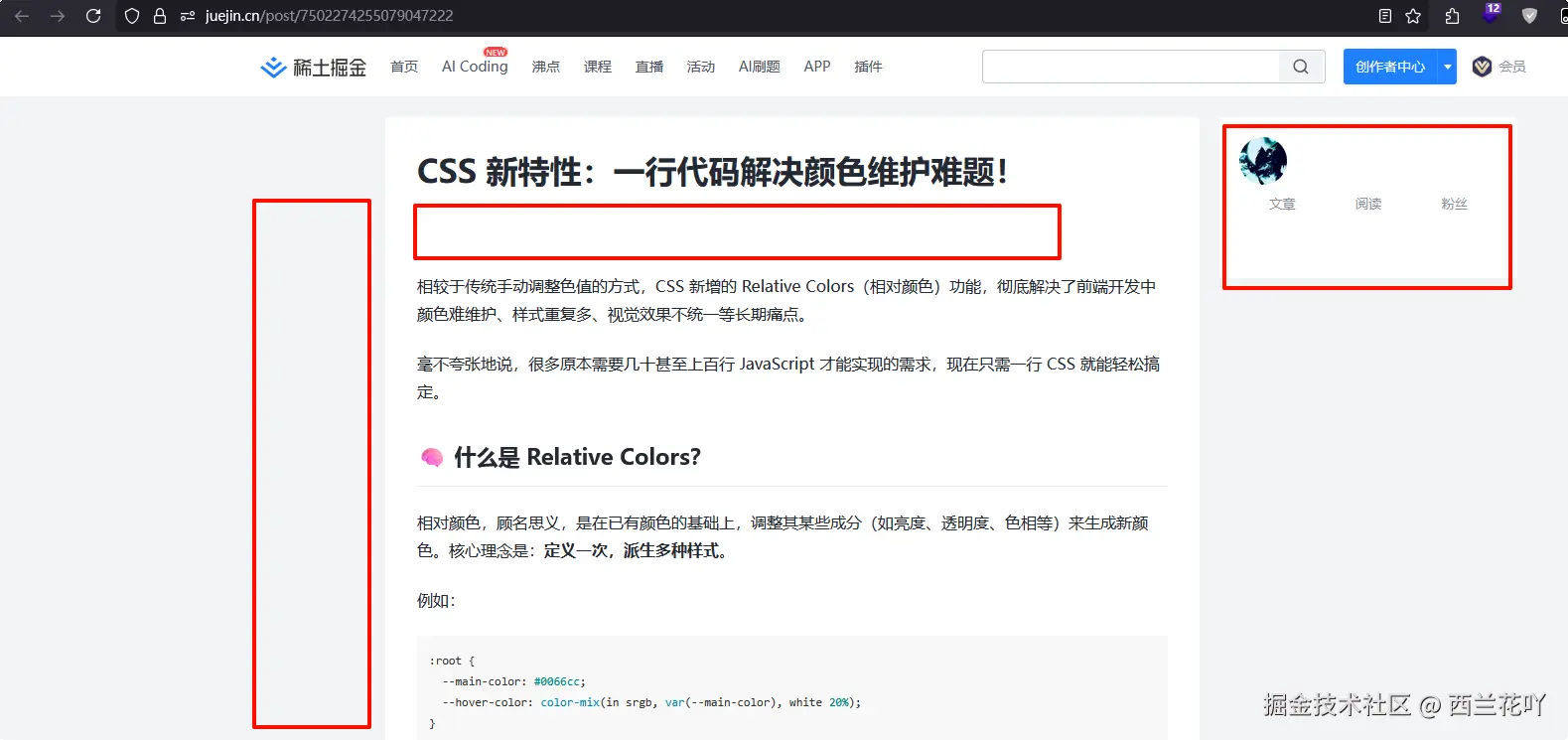
Task: Select the 沸点 navigation item
Action: (x=546, y=67)
